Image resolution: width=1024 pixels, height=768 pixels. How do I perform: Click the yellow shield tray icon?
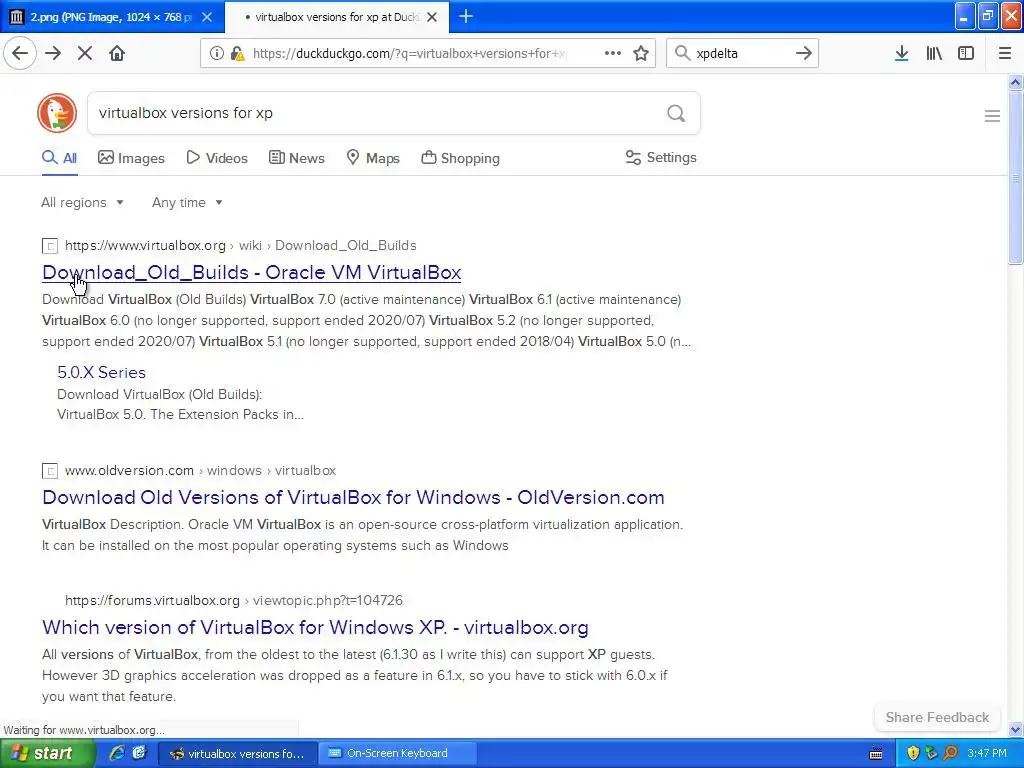913,753
